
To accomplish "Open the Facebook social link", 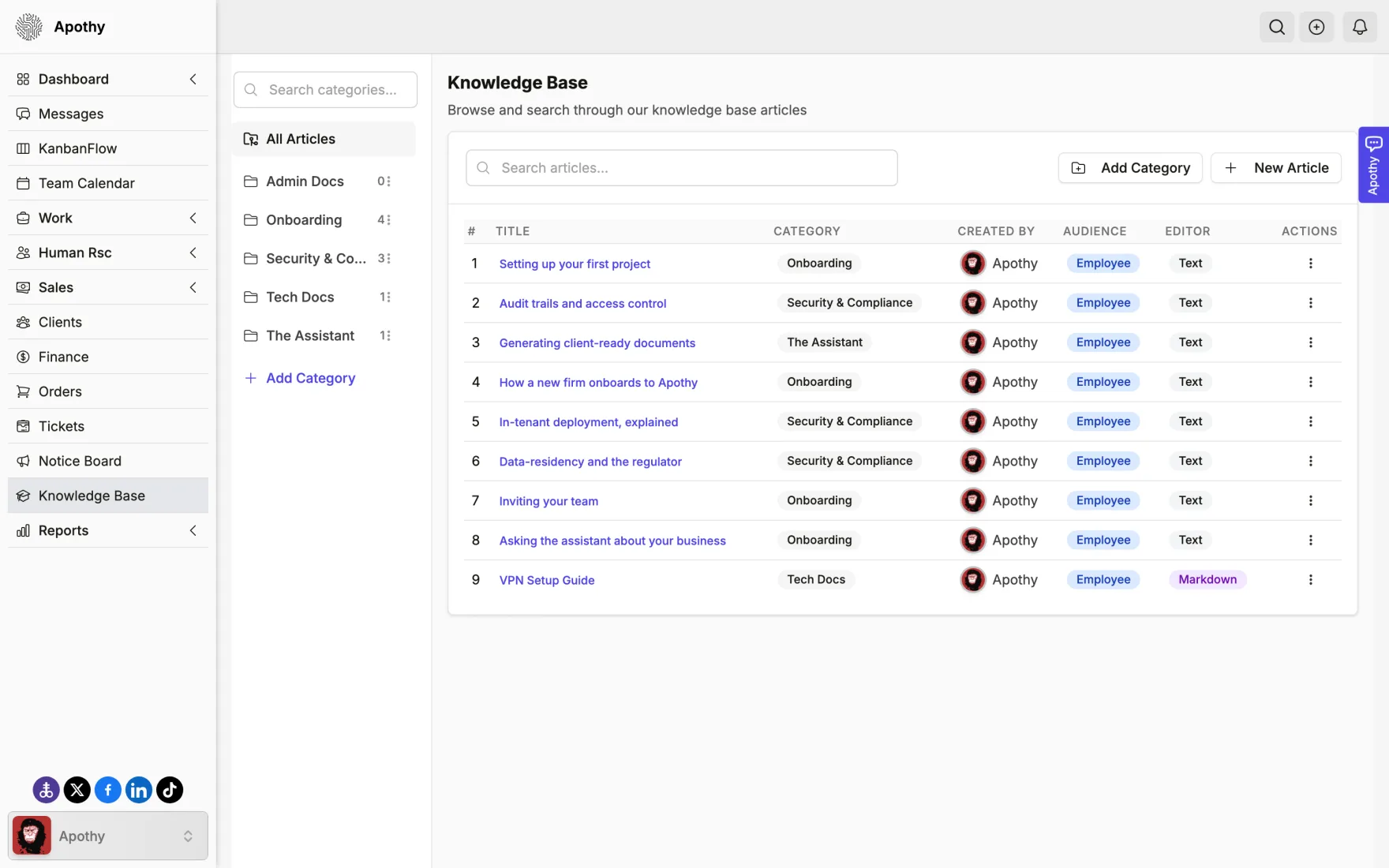I will click(108, 789).
